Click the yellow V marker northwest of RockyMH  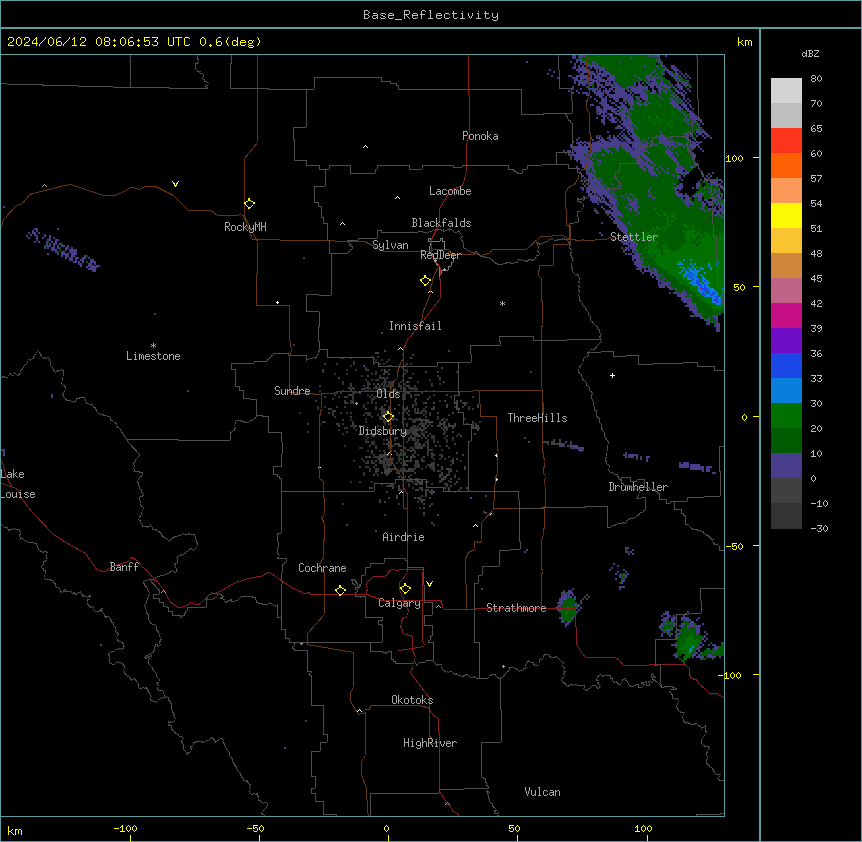click(175, 184)
